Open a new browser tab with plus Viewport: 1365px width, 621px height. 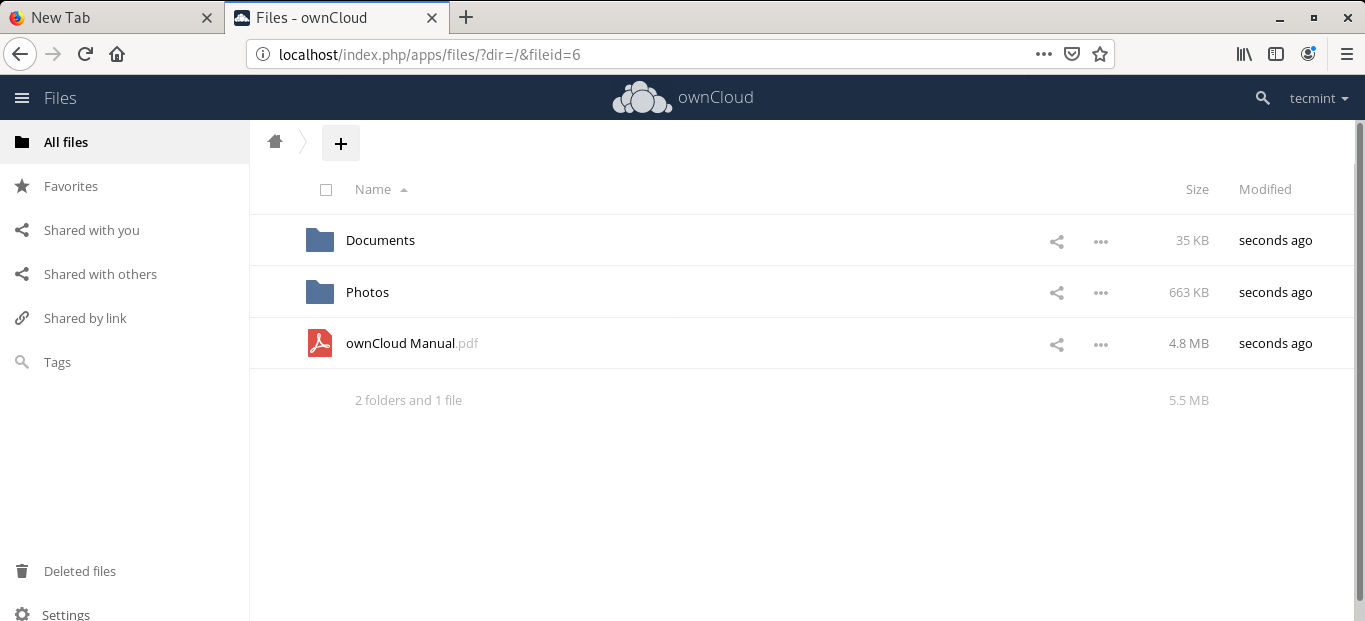pyautogui.click(x=466, y=17)
